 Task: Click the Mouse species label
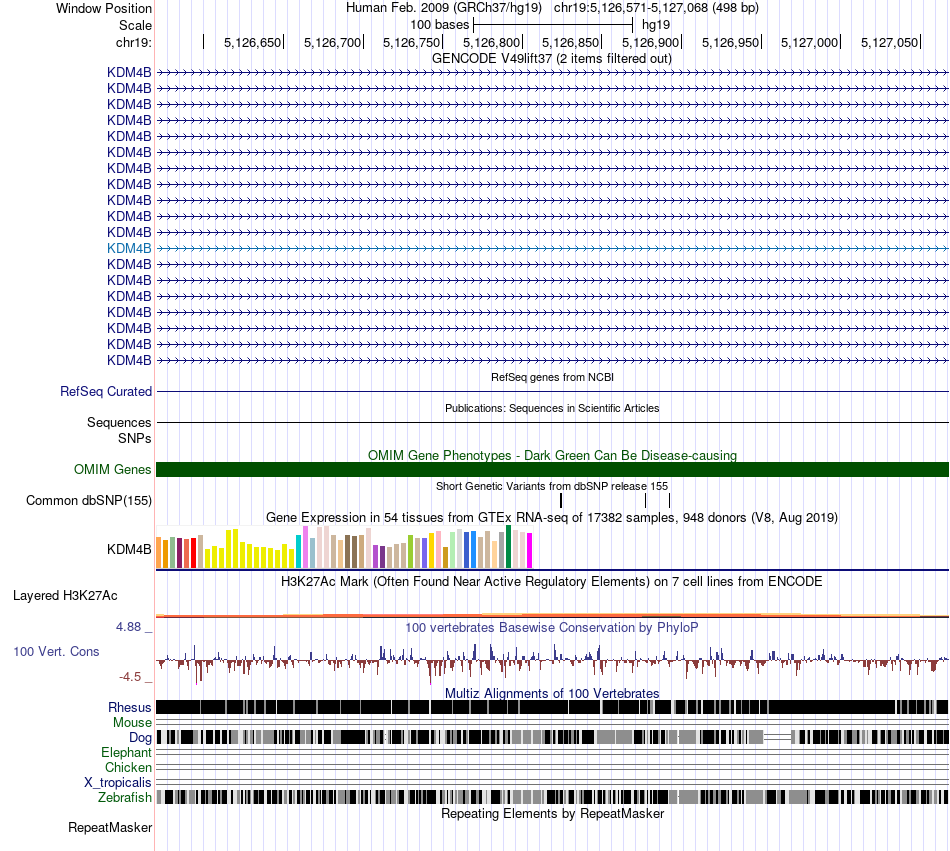(132, 723)
